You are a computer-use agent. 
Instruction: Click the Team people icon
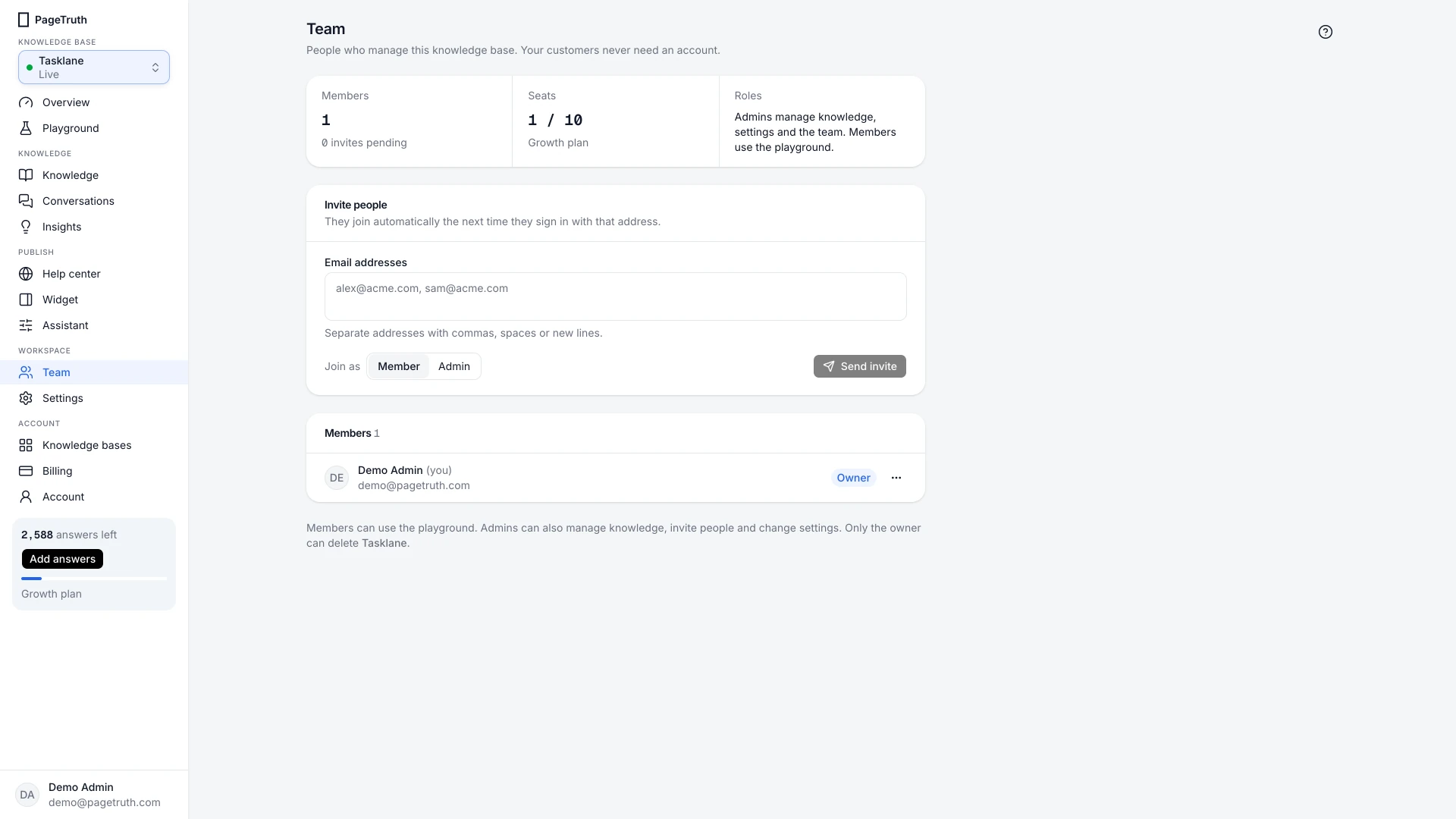click(26, 372)
